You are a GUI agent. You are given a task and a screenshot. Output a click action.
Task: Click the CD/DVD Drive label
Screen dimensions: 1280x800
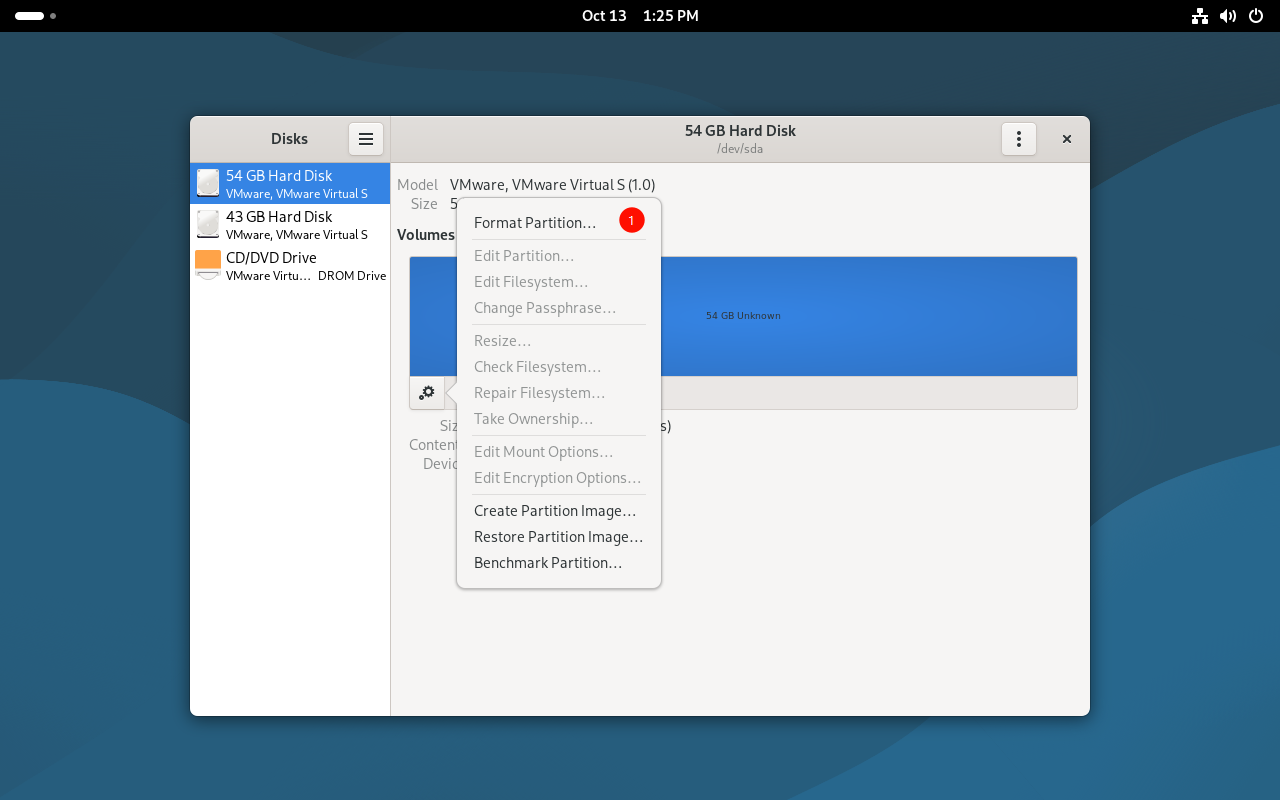[271, 258]
